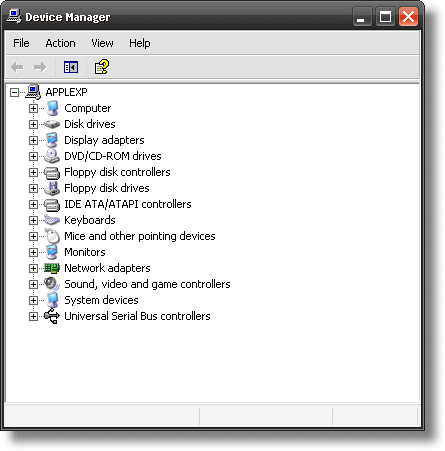Select the Floppy disk drives entry
Screen dimensions: 445x451
[x=107, y=188]
